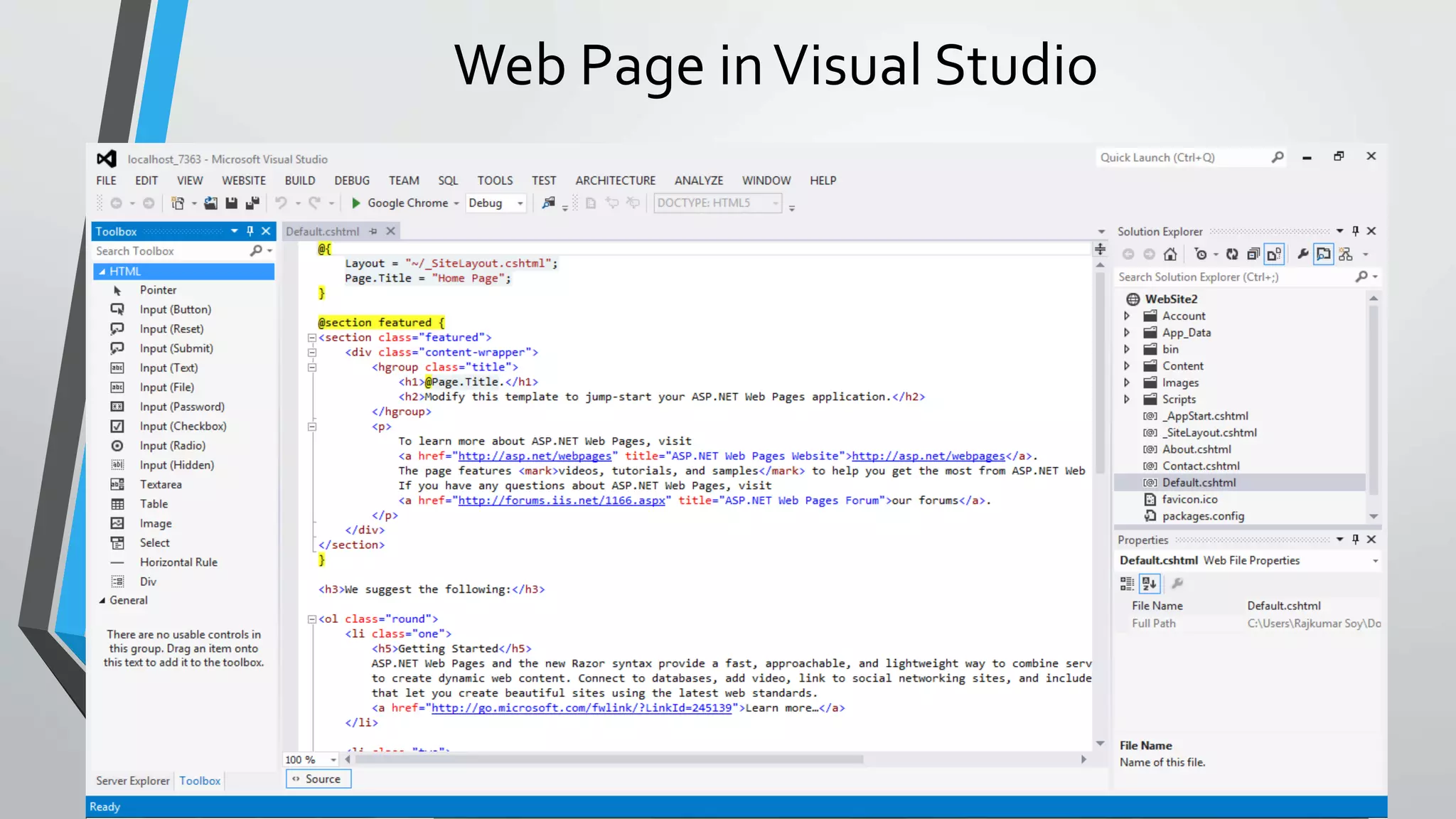Open About.cshtml in Solution Explorer
Image resolution: width=1456 pixels, height=819 pixels.
point(1197,449)
